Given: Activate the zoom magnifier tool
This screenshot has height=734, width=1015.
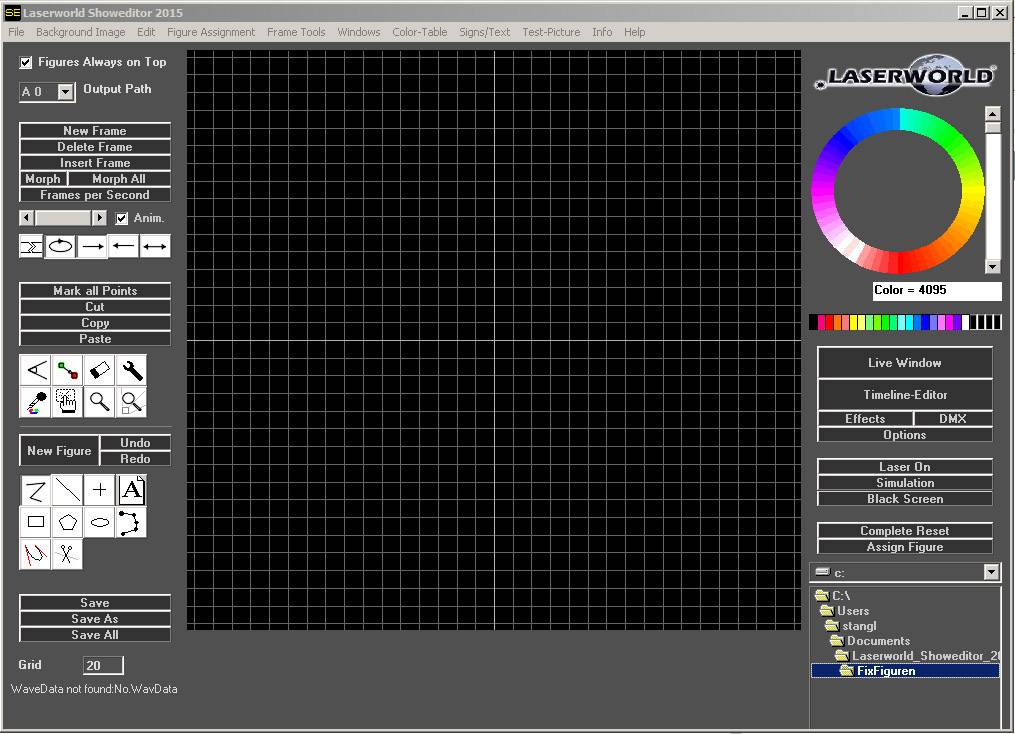Looking at the screenshot, I should point(99,401).
